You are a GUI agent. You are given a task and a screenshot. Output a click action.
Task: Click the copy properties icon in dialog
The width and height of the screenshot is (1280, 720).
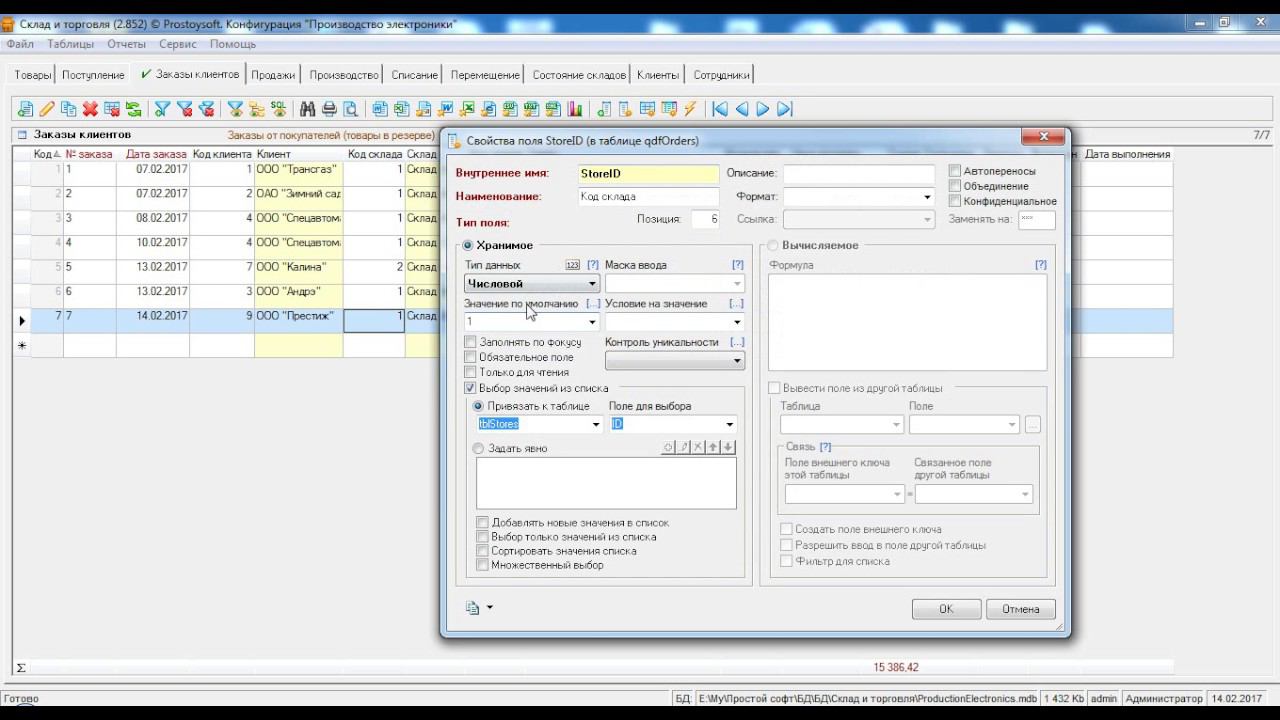[472, 608]
